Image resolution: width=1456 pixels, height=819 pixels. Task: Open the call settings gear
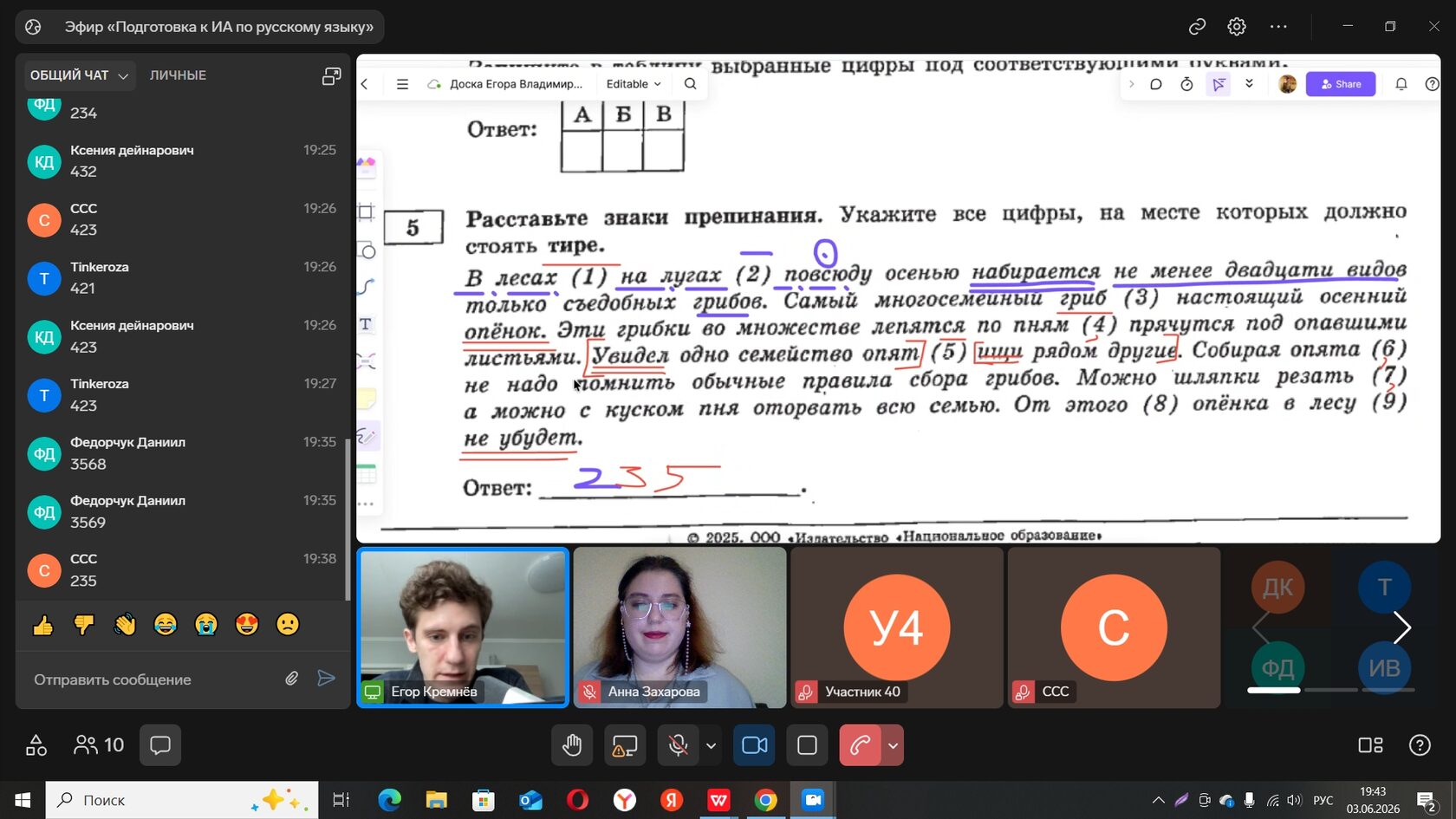click(x=1237, y=27)
